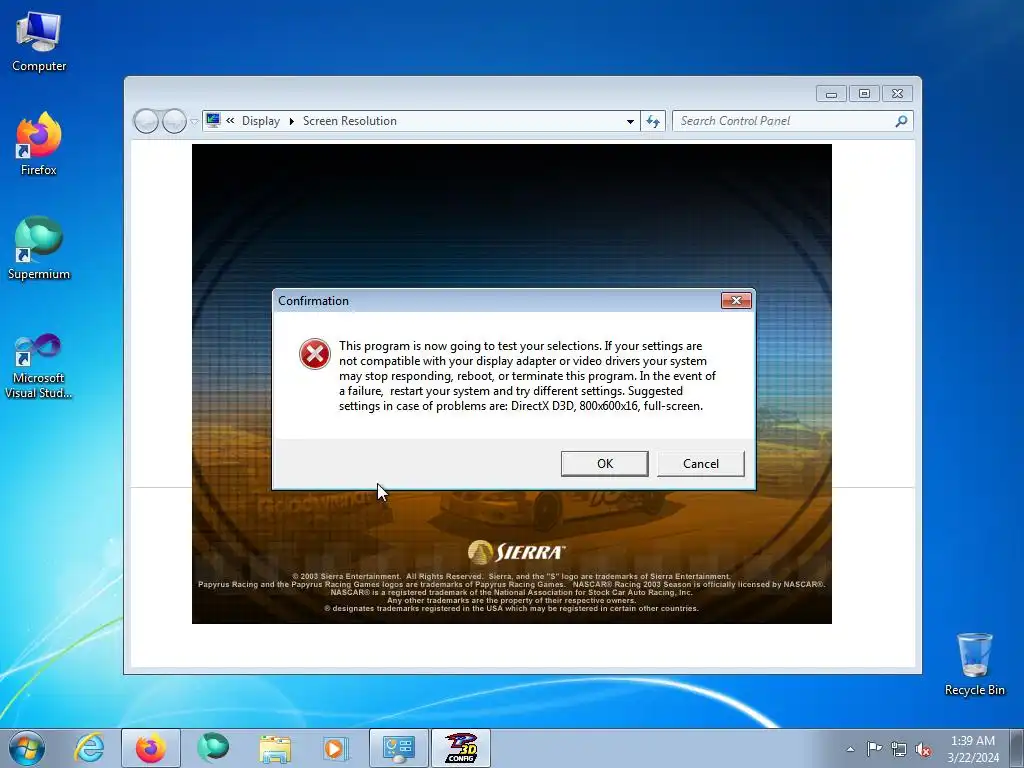Minimize the Screen Resolution window
This screenshot has height=768, width=1024.
click(831, 94)
